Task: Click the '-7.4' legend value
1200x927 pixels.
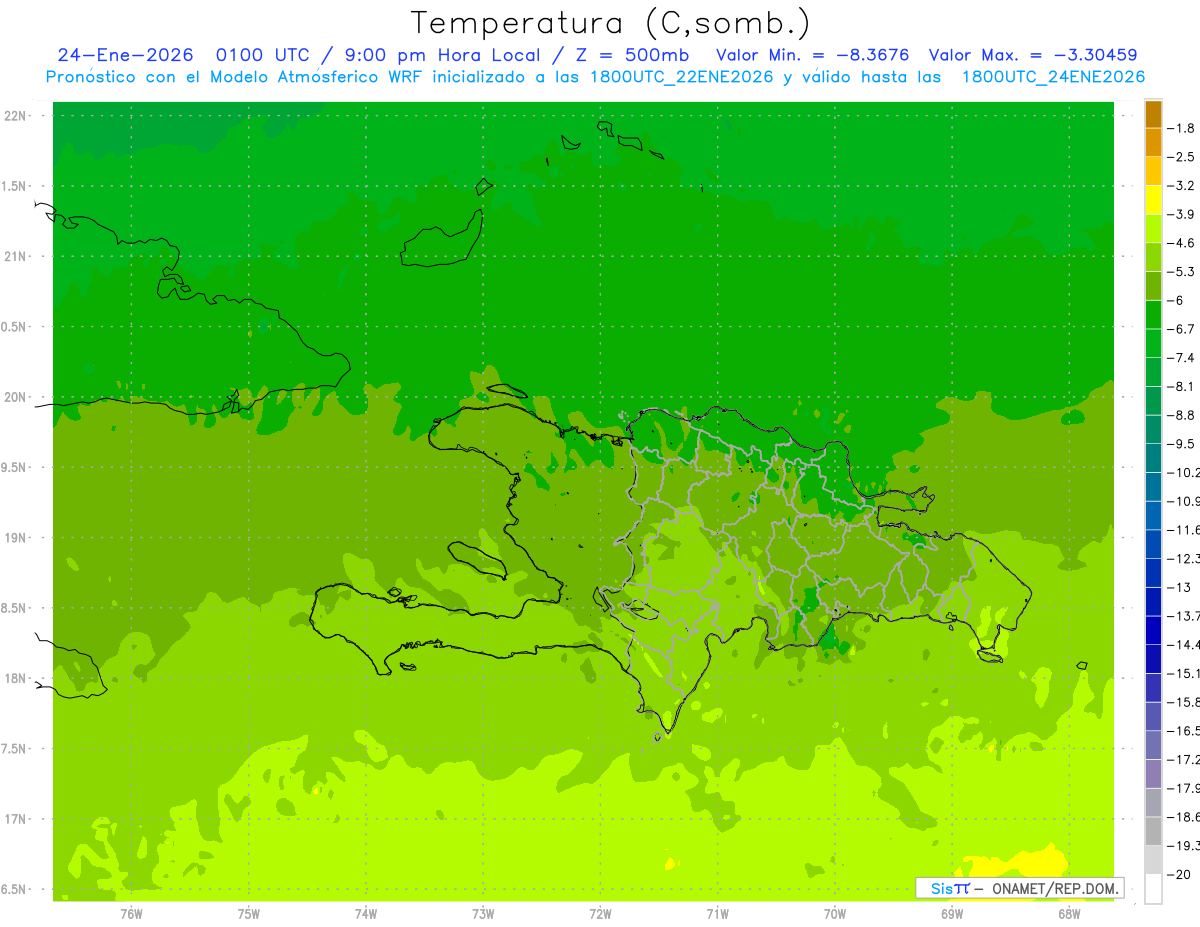Action: 1181,358
